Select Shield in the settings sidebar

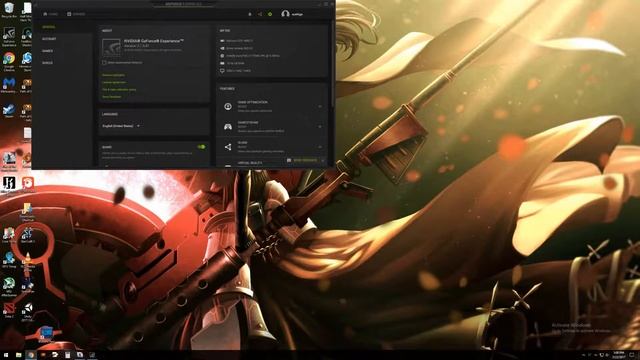[x=47, y=63]
